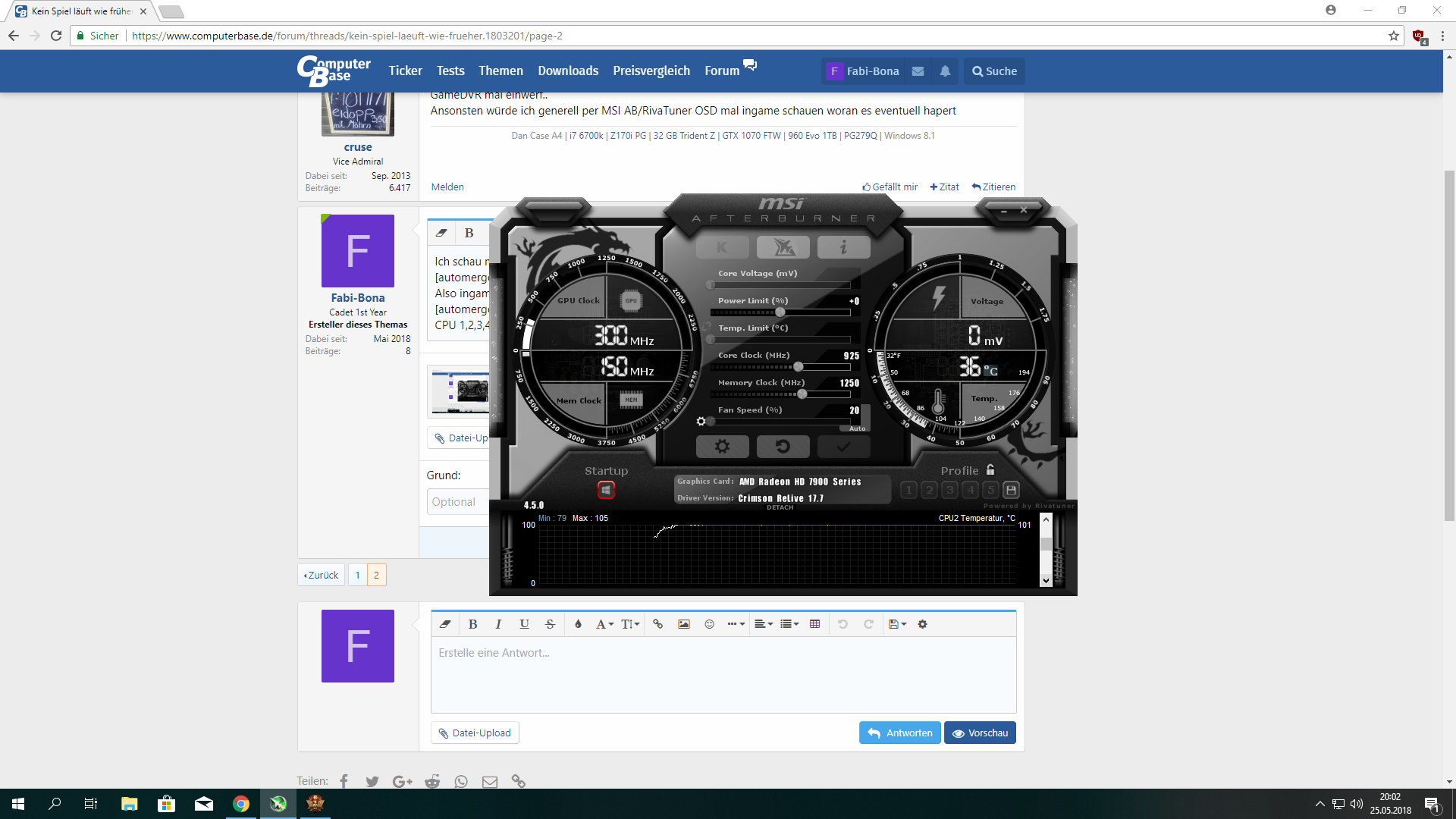Open the text alignment dropdown in editor
1456x819 pixels.
click(x=764, y=624)
